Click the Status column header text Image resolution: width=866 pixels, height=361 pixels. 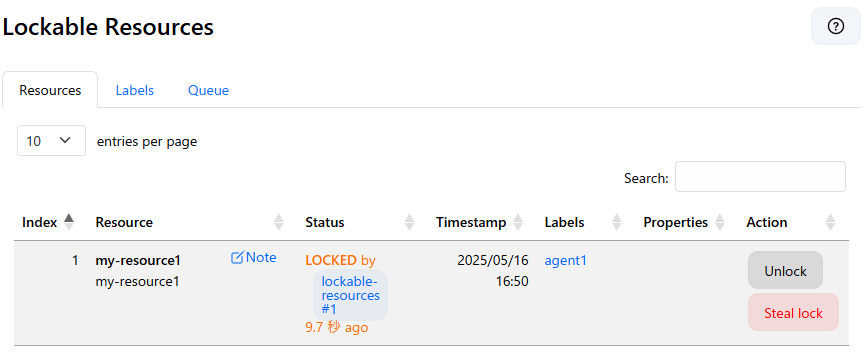coord(325,222)
